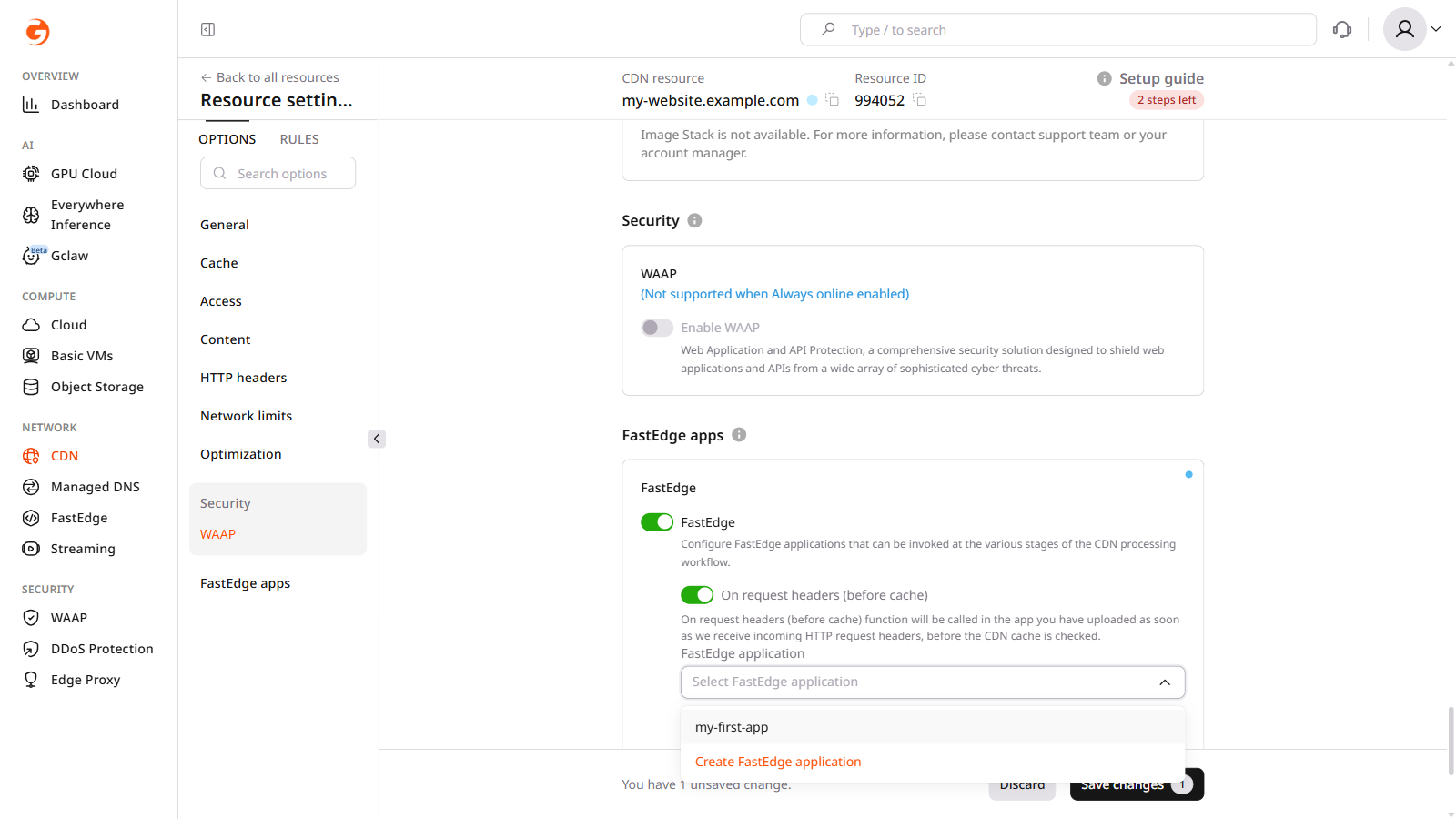The width and height of the screenshot is (1456, 819).
Task: Switch to the OPTIONS tab
Action: pyautogui.click(x=227, y=139)
